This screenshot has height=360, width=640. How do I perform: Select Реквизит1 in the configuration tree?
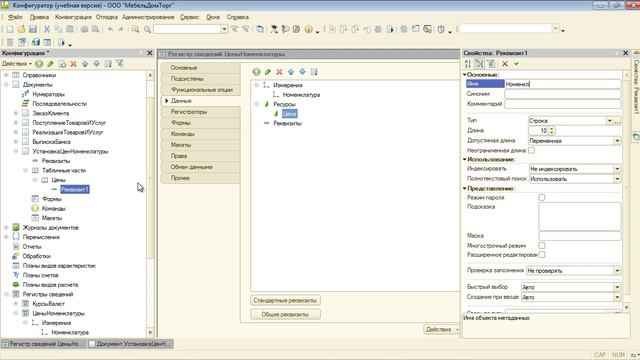75,189
